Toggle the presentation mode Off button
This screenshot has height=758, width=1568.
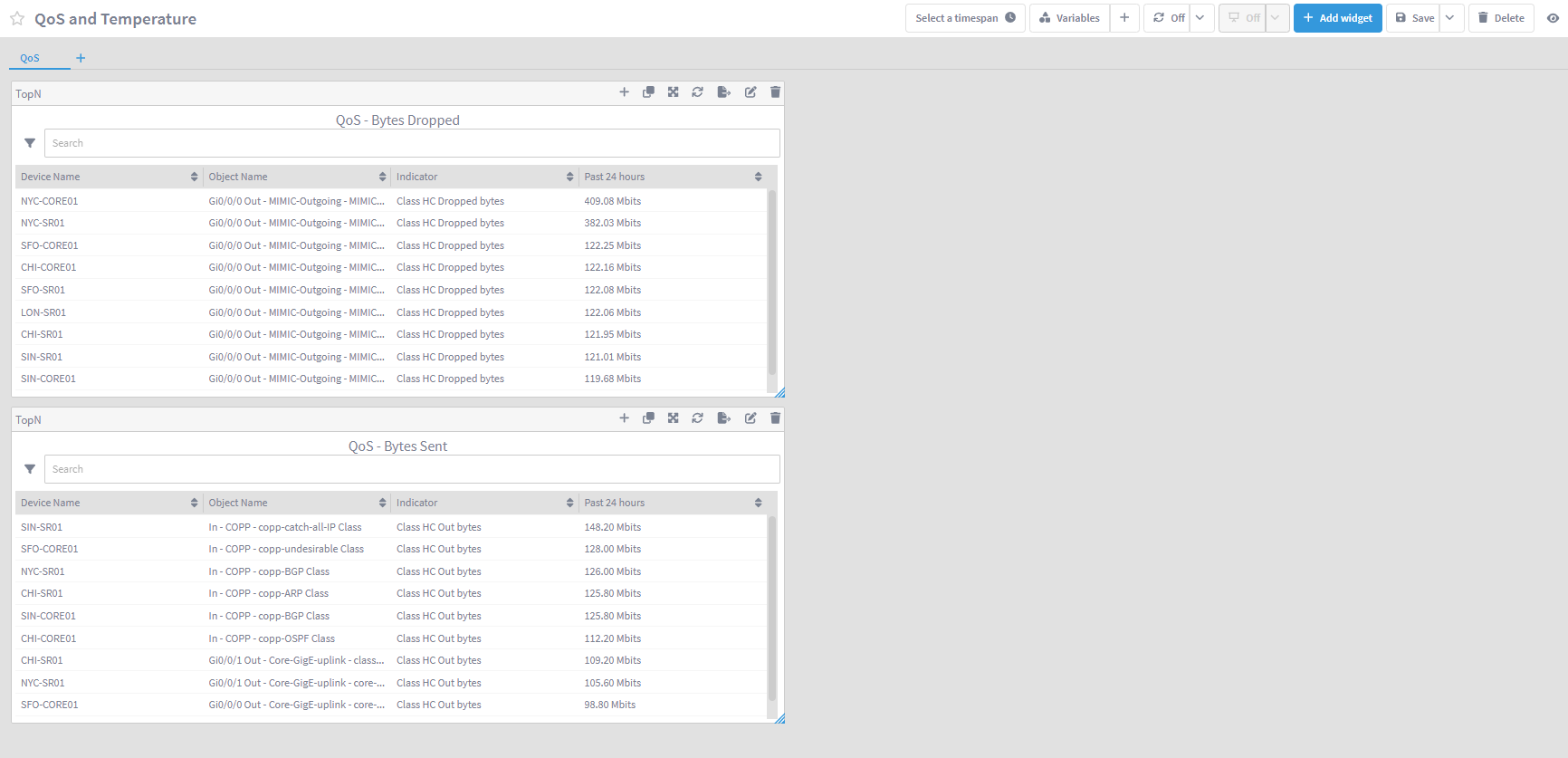pos(1242,18)
